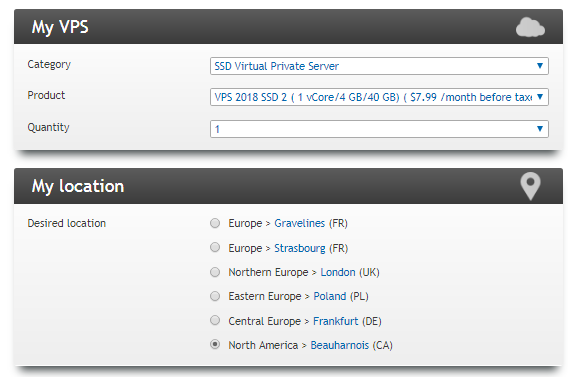Open the Product dropdown showing VPS 2018 SSD 2
The image size is (568, 377).
coord(379,97)
